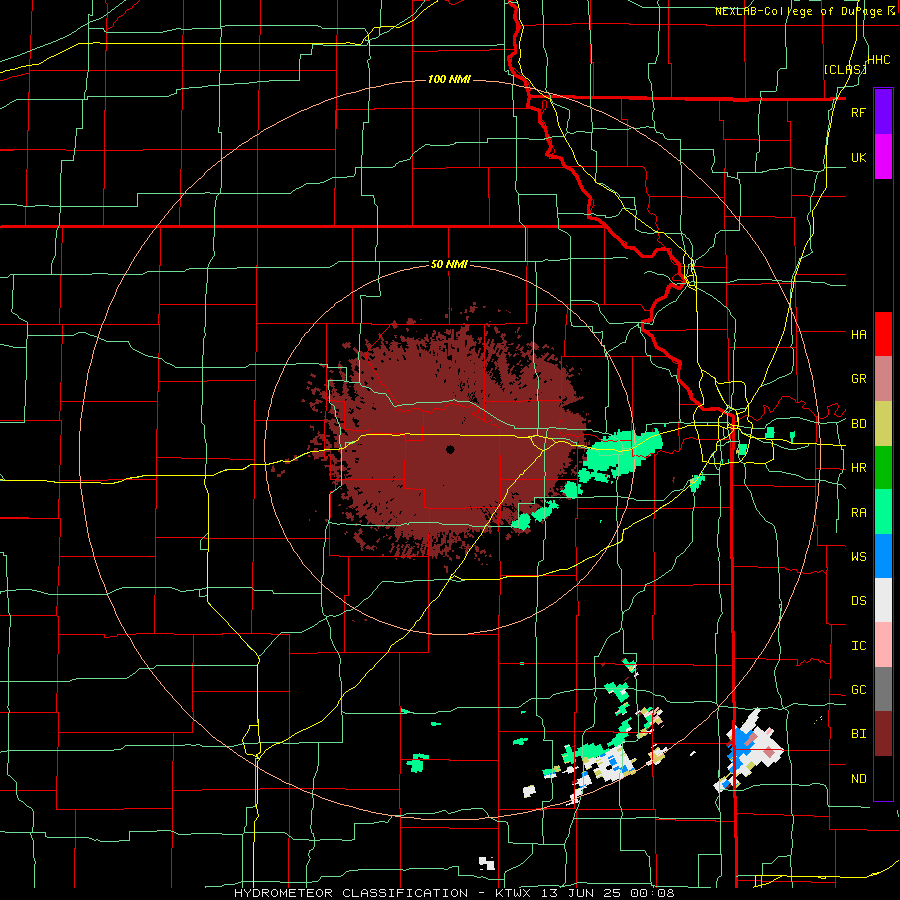Click the "GC" legend label

coord(858,690)
